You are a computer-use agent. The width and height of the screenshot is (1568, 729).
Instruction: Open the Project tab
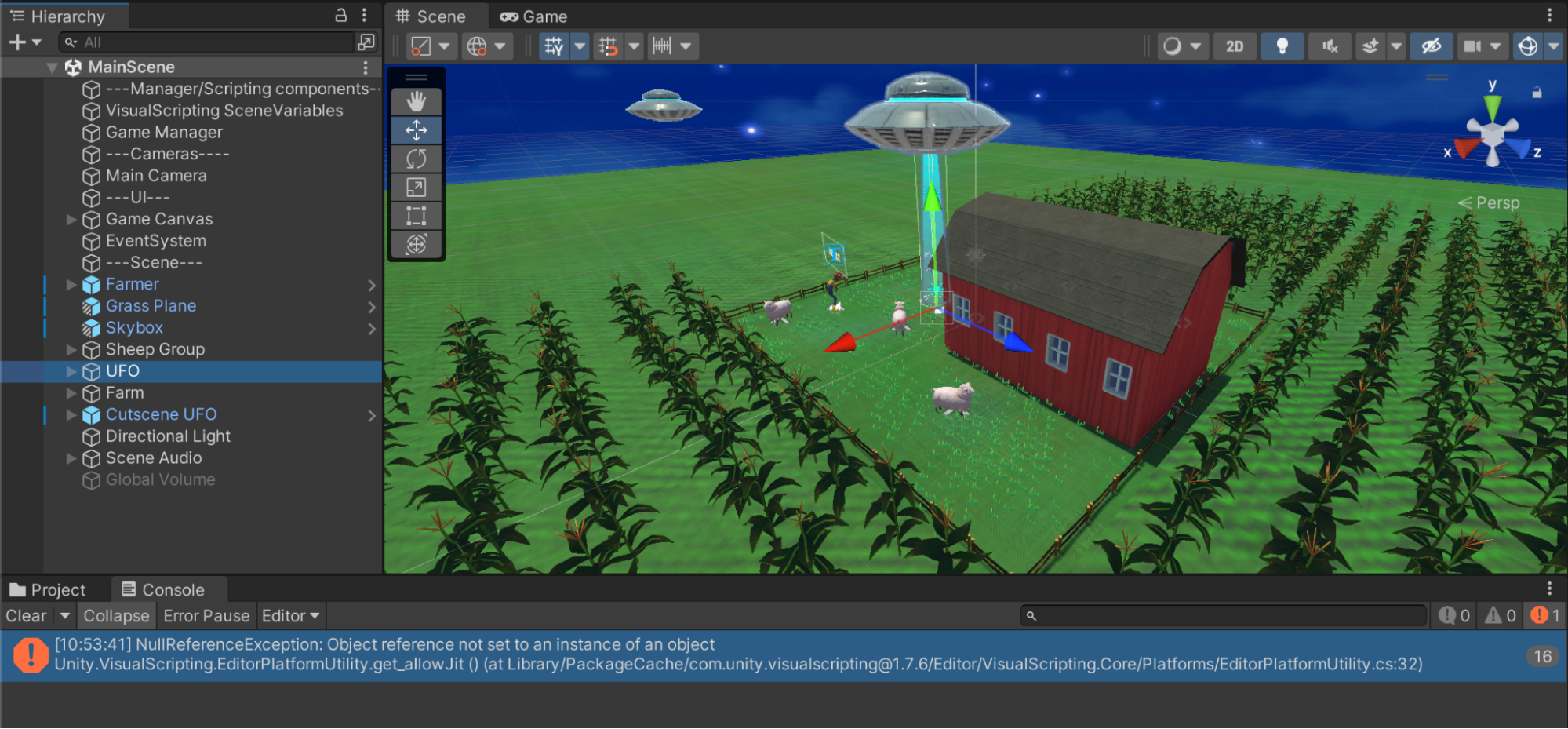point(47,590)
